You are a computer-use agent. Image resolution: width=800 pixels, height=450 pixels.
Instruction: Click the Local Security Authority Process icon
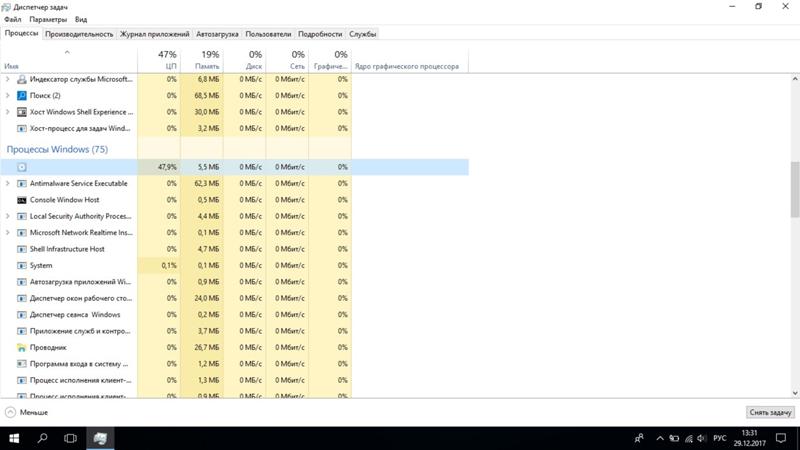point(21,216)
